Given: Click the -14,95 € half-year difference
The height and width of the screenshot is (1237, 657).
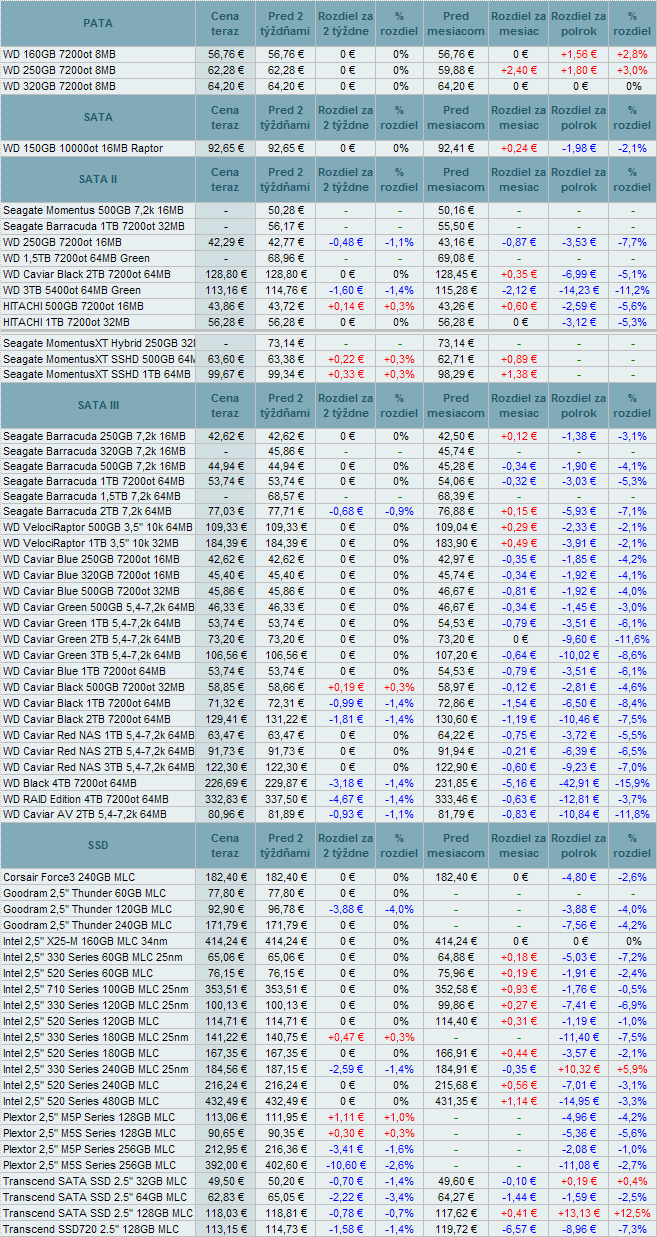Looking at the screenshot, I should point(578,1100).
